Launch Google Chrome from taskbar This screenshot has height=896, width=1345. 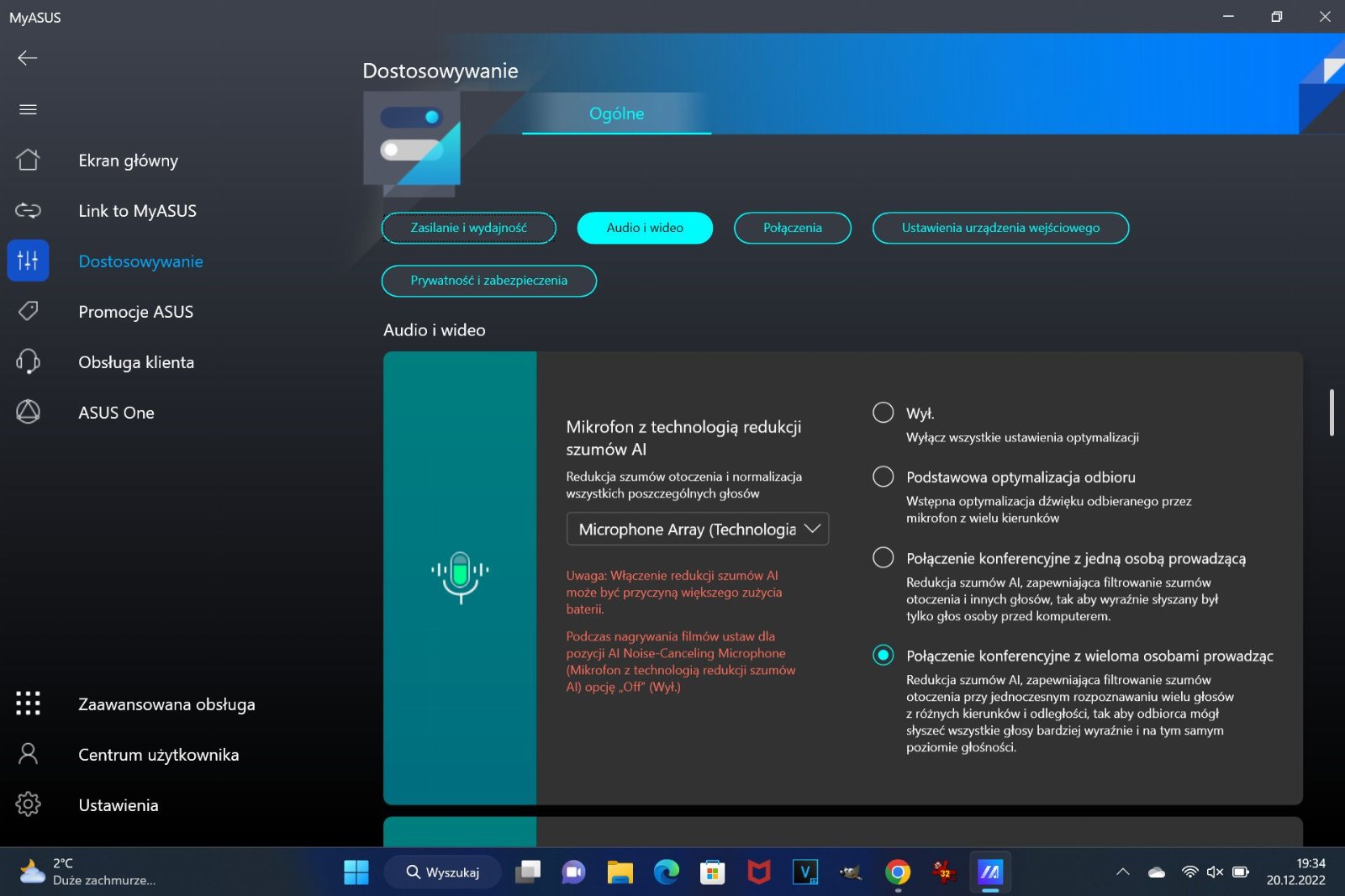[x=898, y=872]
